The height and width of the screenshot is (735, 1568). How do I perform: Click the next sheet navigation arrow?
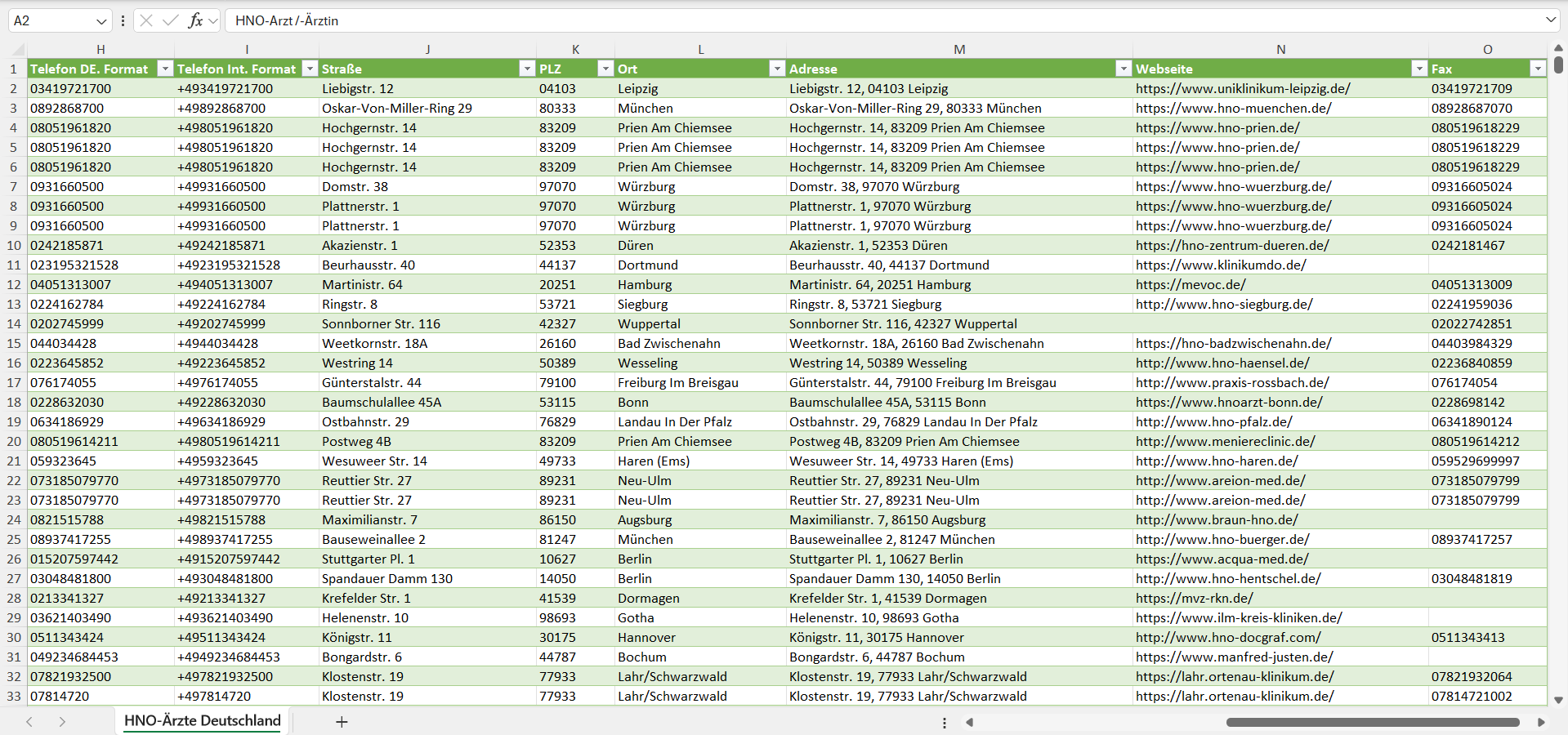click(x=62, y=722)
